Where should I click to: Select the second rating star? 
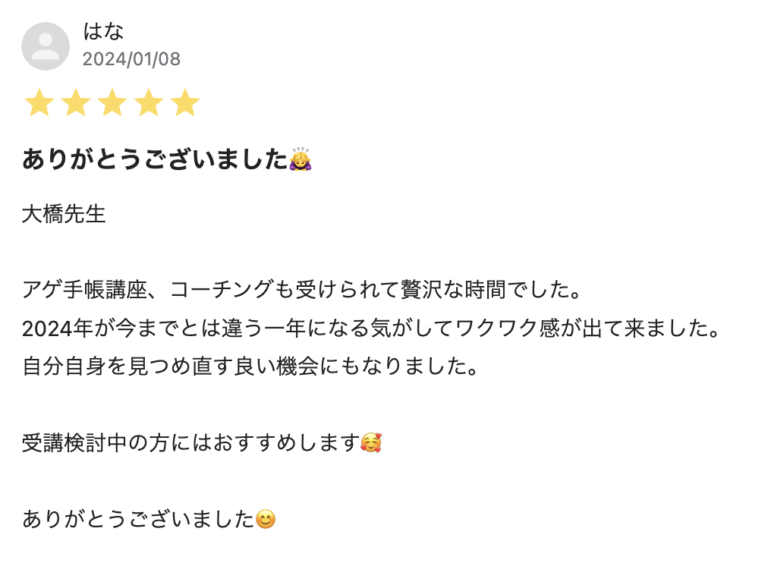coord(76,103)
